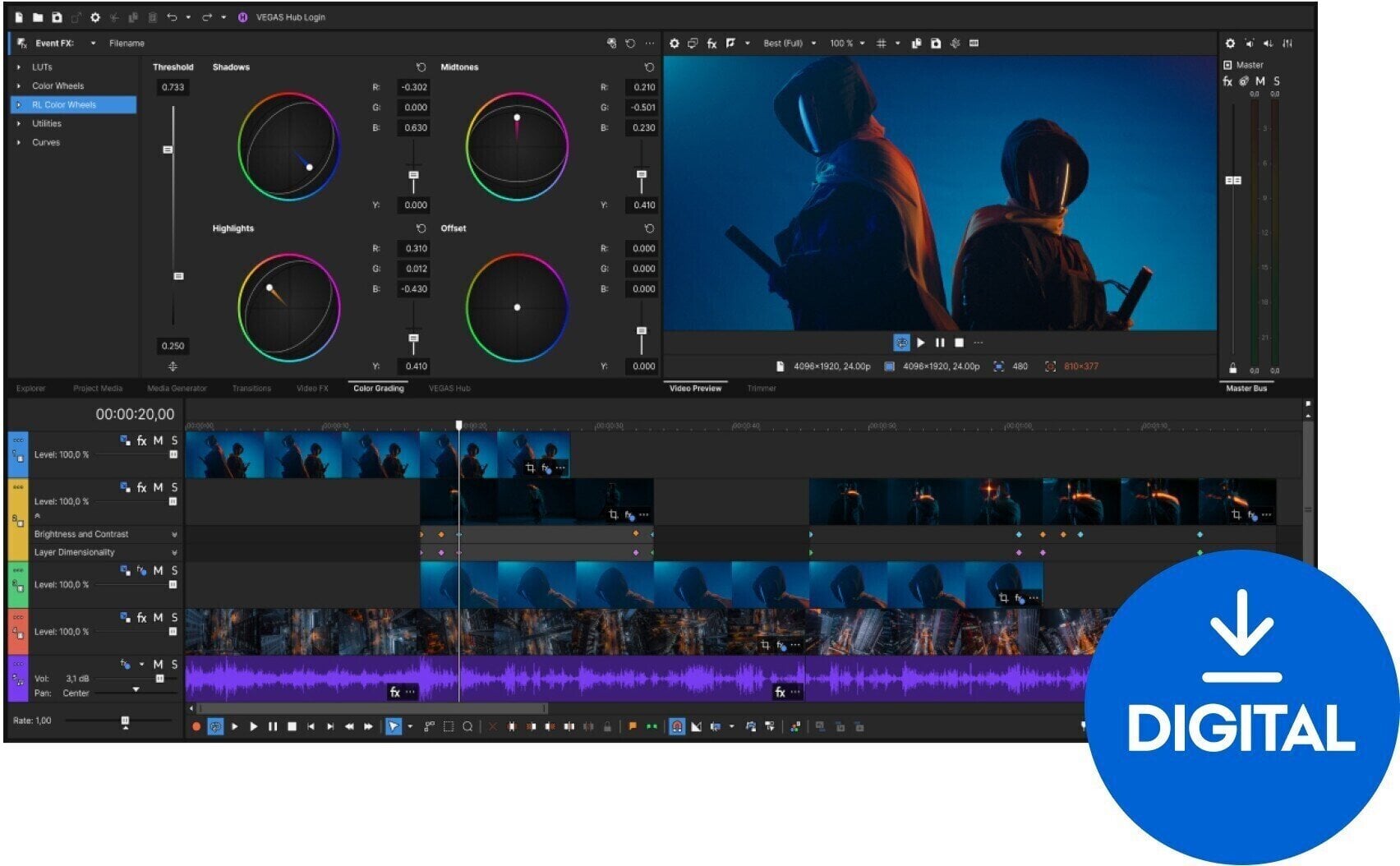Select the Zoom magnifier tool in transport bar

tap(466, 726)
